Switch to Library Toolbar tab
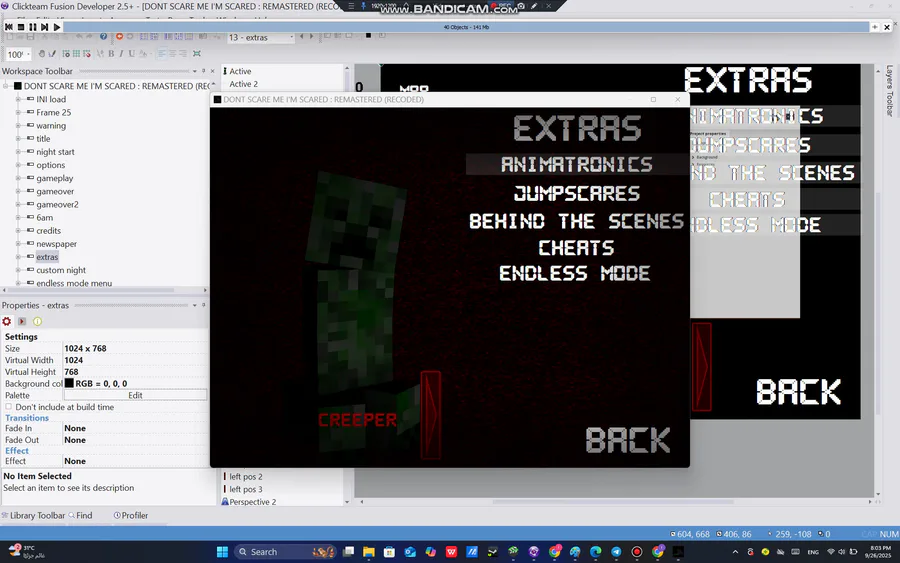Viewport: 900px width, 563px height. point(33,515)
